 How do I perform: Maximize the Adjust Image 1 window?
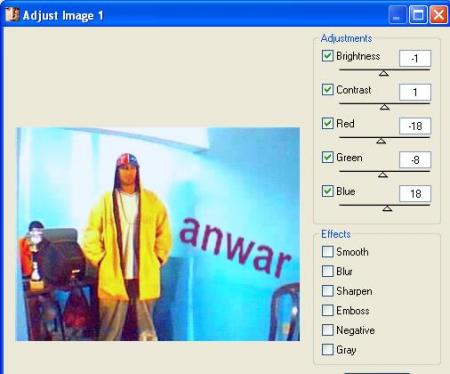click(x=418, y=15)
